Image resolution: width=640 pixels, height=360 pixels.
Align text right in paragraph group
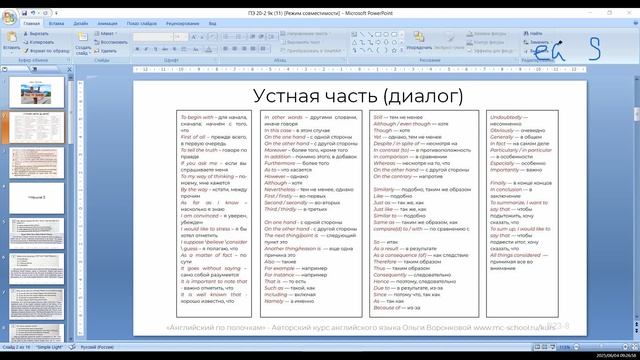244,49
